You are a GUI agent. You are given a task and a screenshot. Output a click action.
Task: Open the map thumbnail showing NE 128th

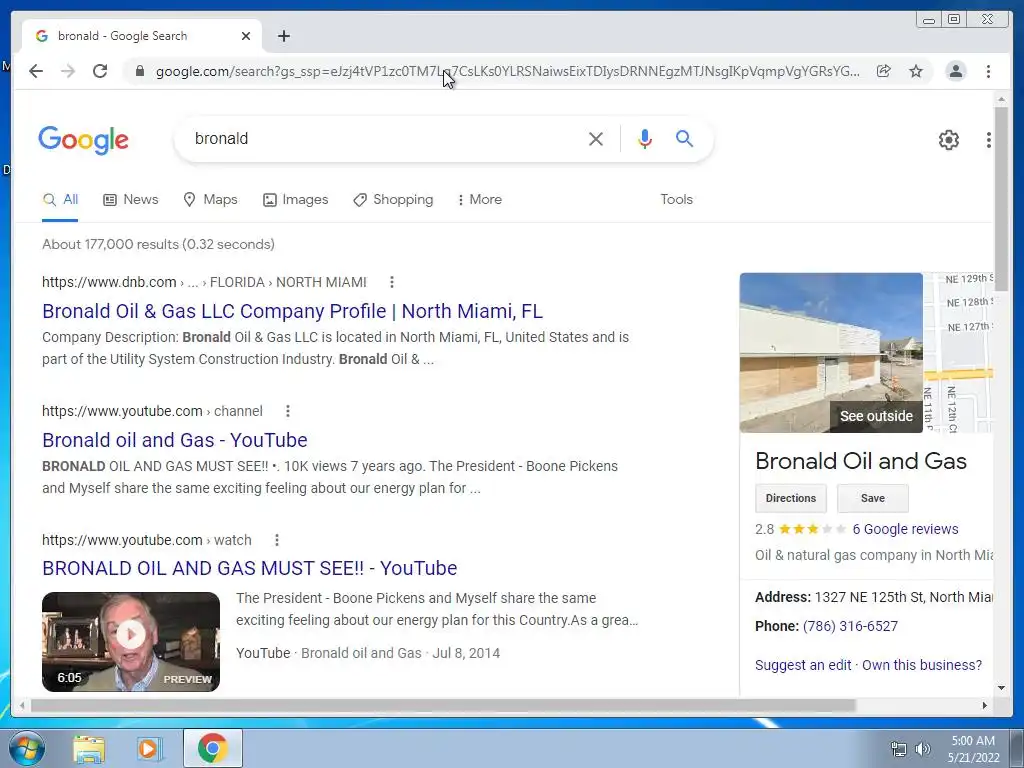(x=958, y=353)
